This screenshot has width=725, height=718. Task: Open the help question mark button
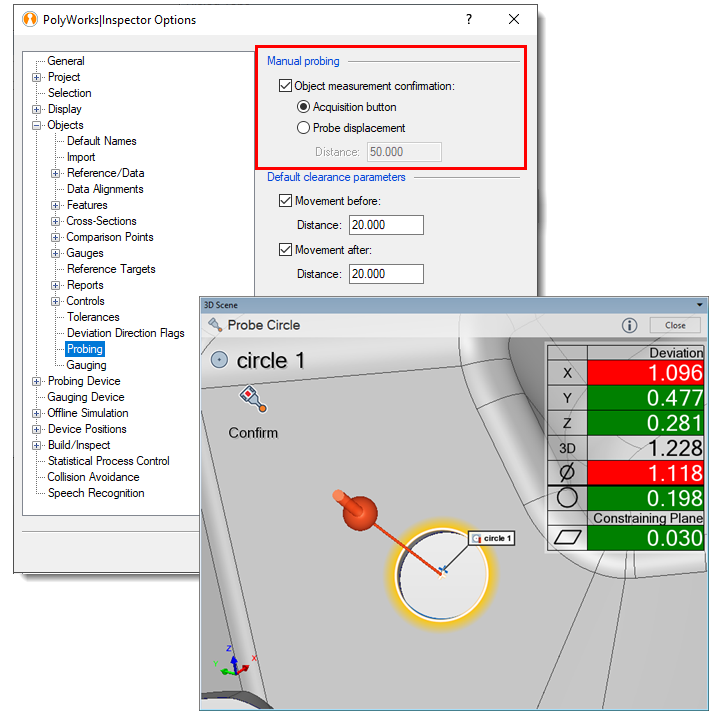click(x=468, y=19)
